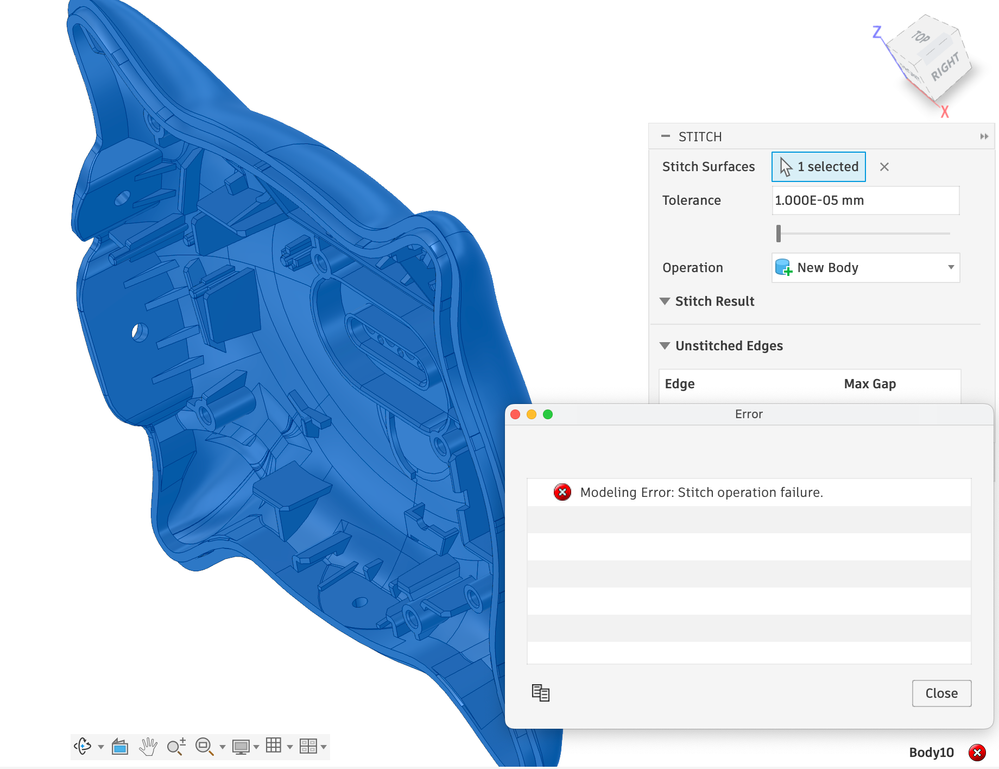Click the Edge column header

click(679, 384)
